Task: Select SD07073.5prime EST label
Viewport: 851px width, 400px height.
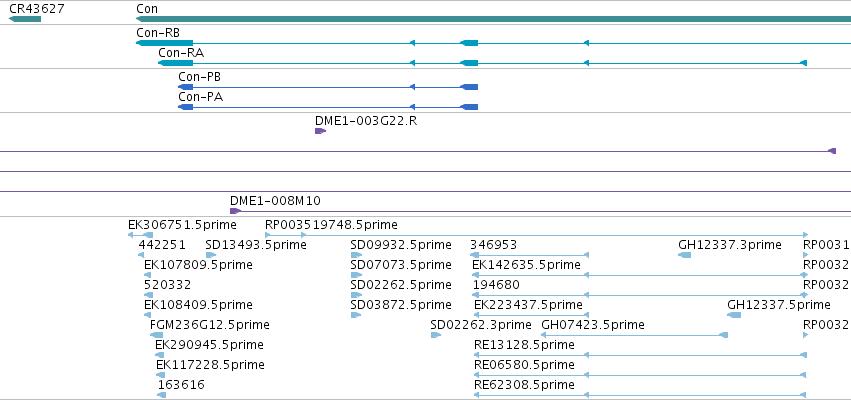Action: point(401,265)
